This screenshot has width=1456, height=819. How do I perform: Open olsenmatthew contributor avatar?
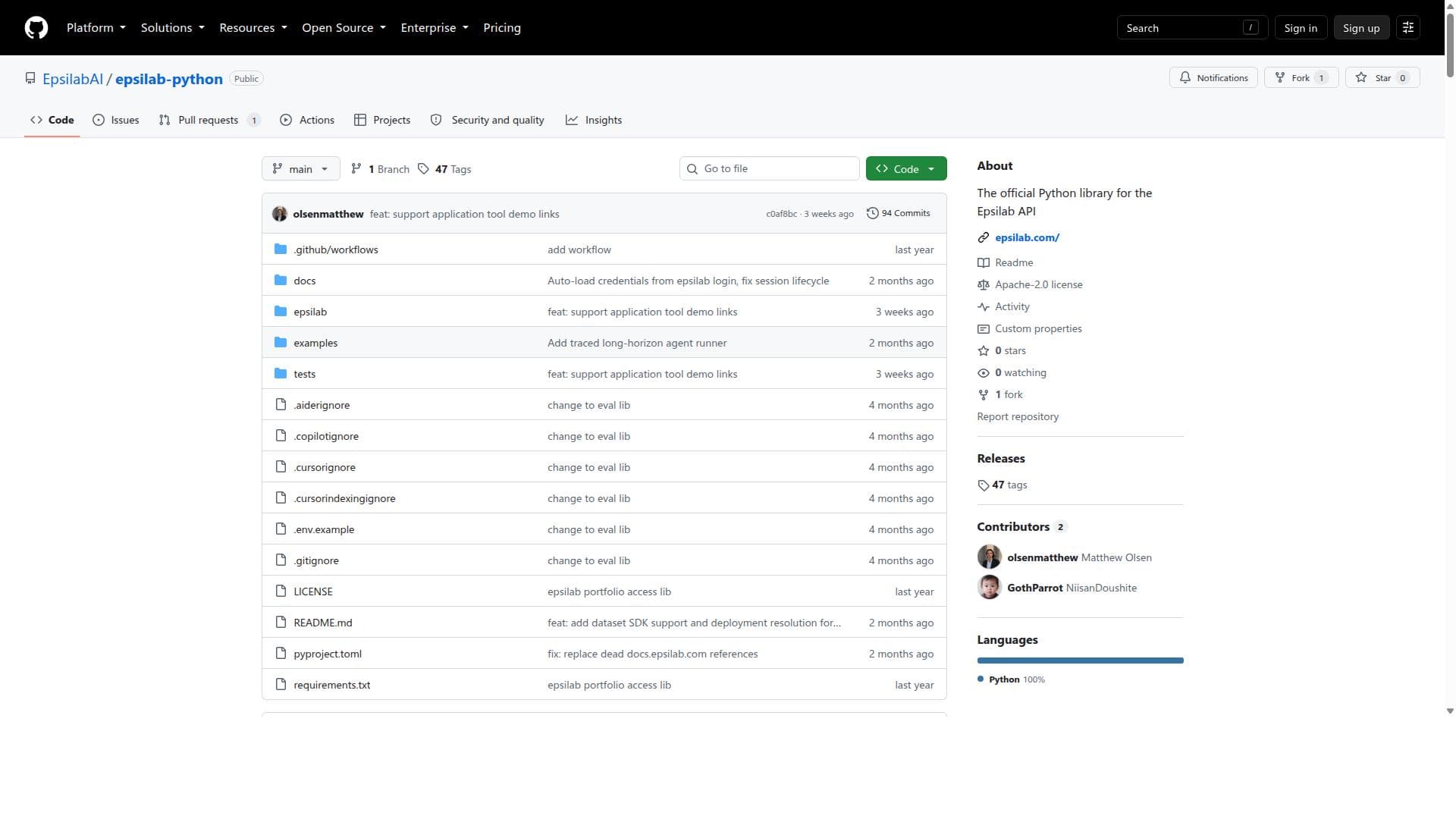pyautogui.click(x=990, y=557)
